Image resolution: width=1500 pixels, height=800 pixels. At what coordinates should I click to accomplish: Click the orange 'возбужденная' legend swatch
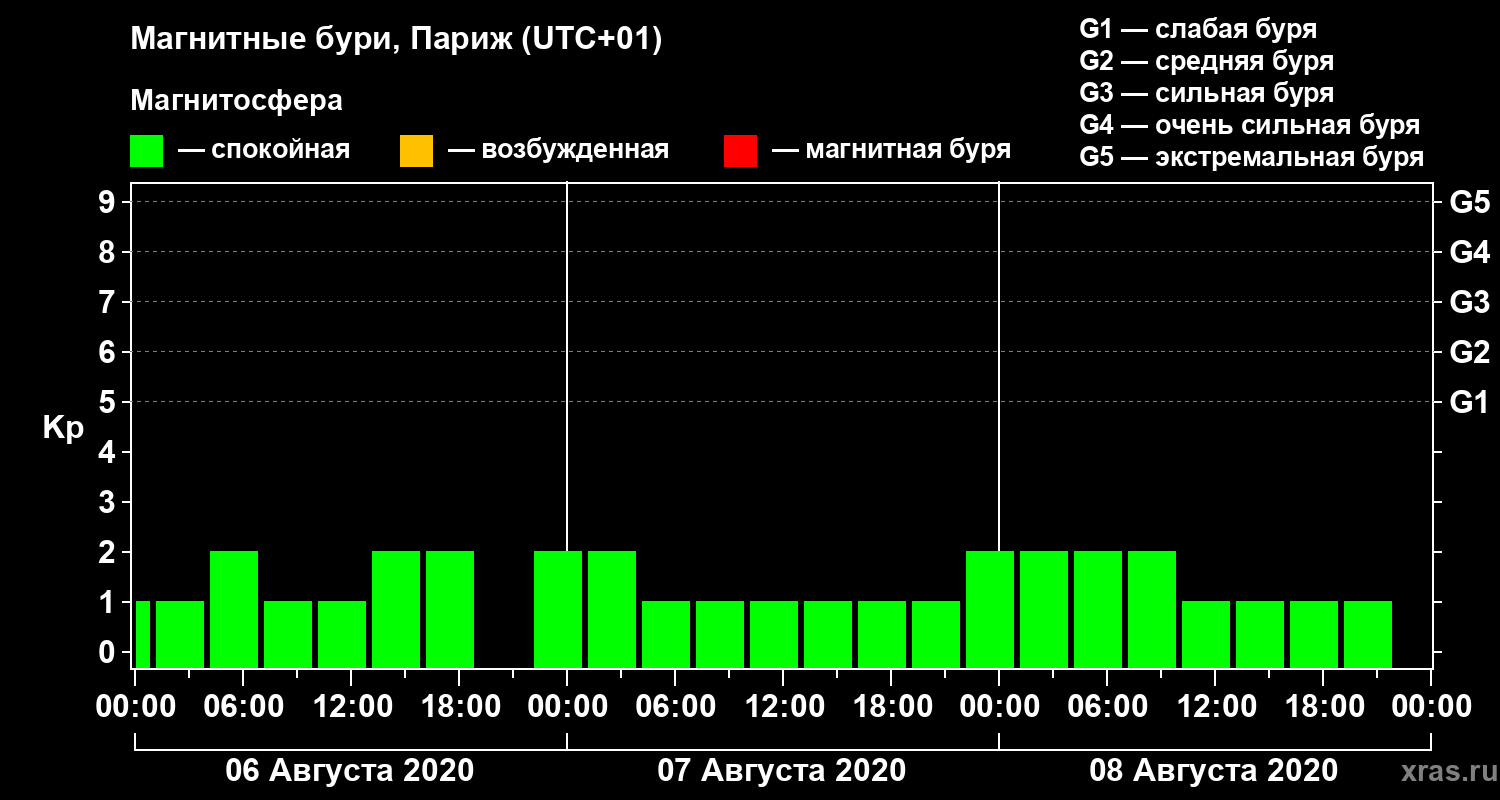[x=416, y=151]
